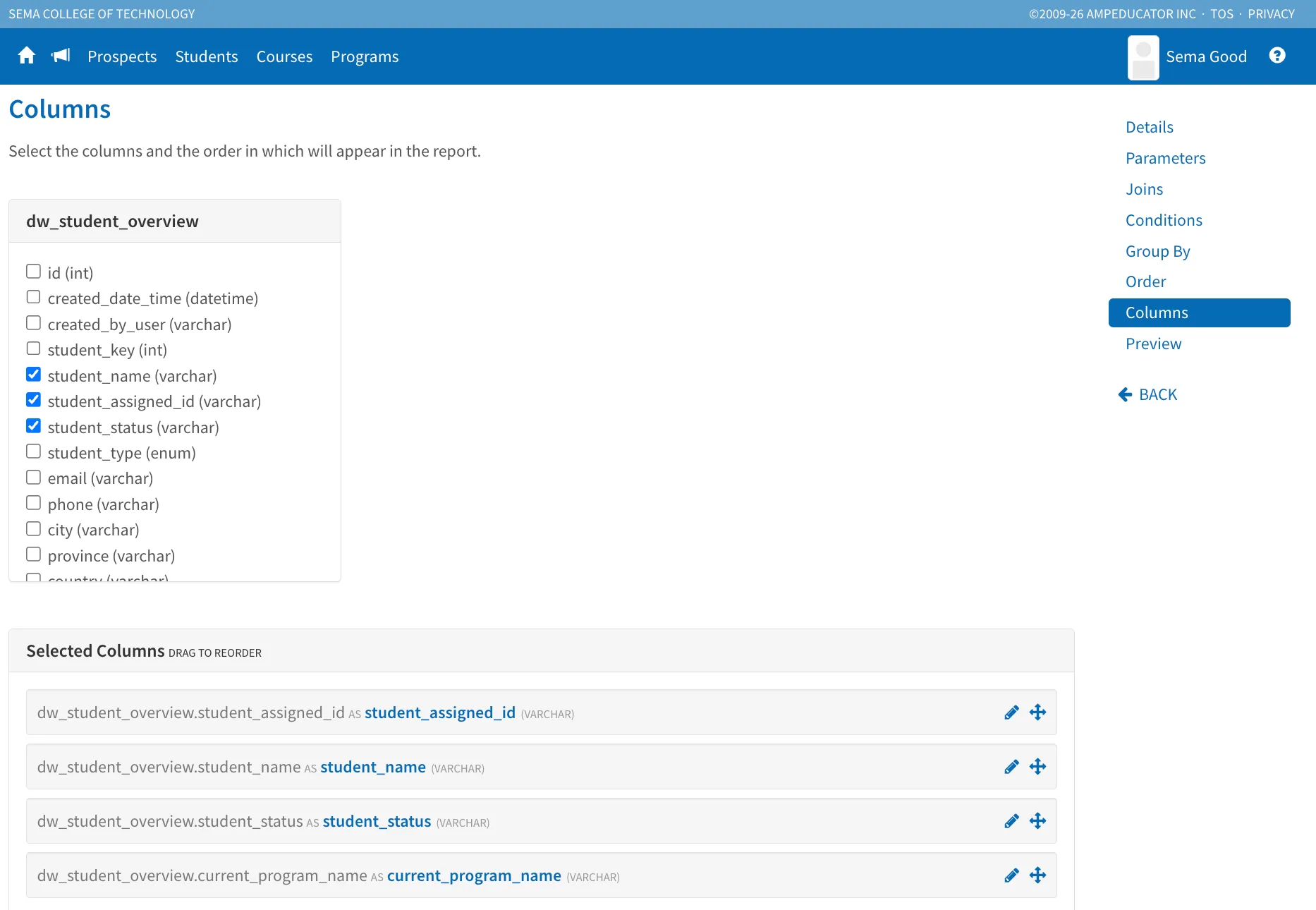The image size is (1316, 910).
Task: Grab move handle for current_program_name row
Action: point(1037,875)
